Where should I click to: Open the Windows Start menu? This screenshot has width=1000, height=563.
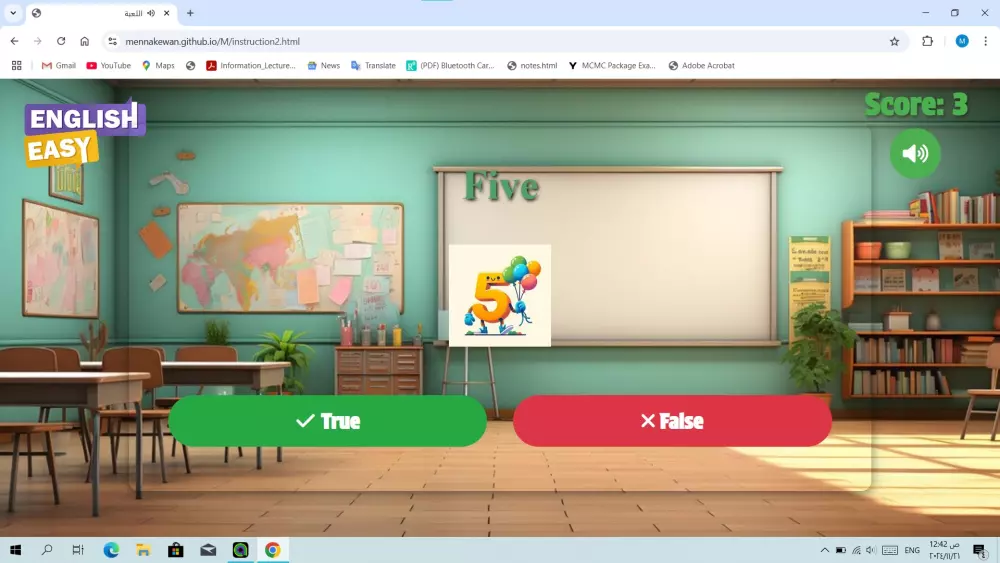coord(15,550)
